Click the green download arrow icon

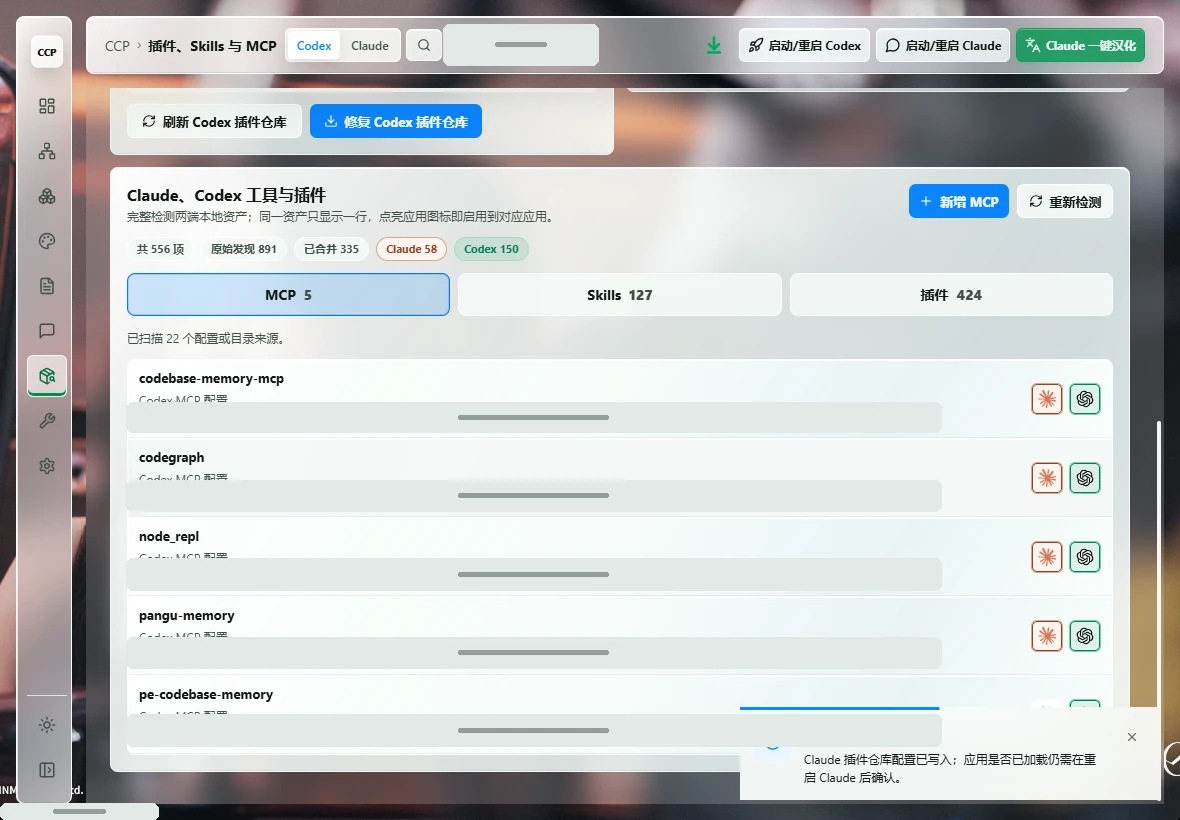click(713, 46)
